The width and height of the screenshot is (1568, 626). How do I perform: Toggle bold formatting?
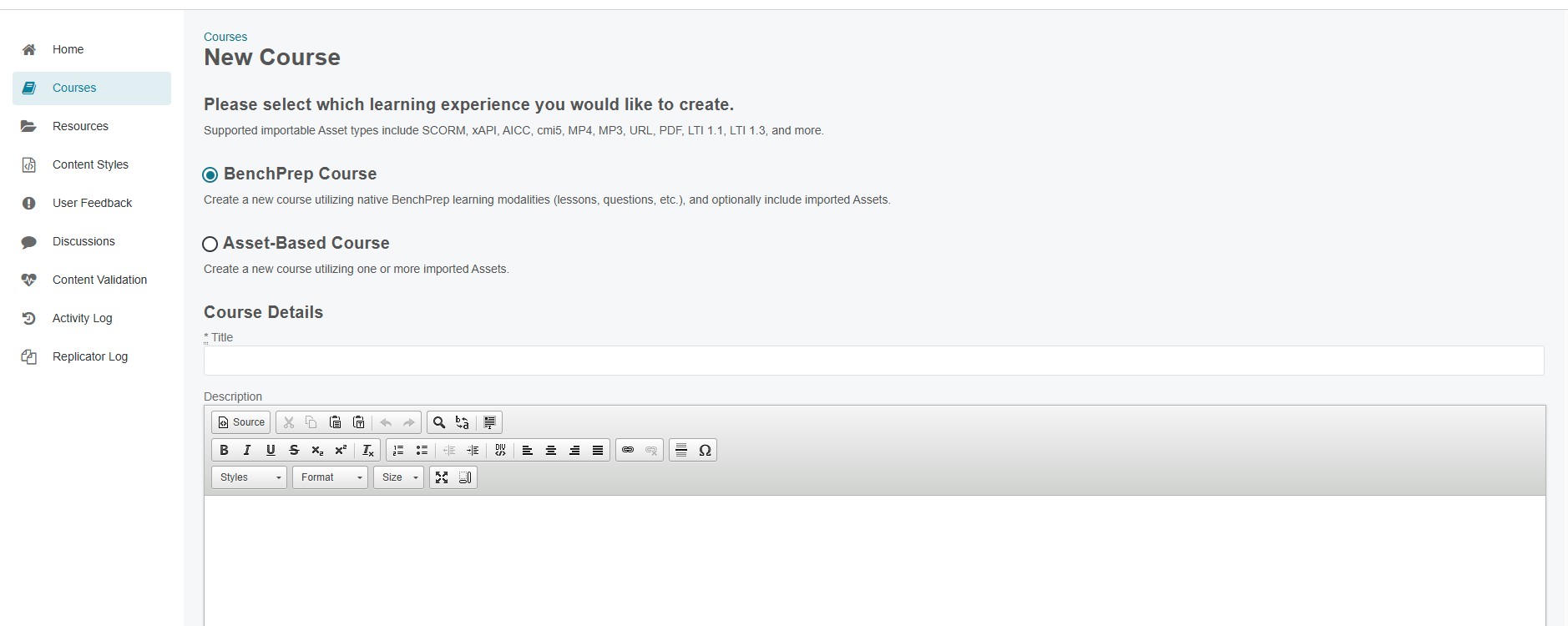pos(224,450)
